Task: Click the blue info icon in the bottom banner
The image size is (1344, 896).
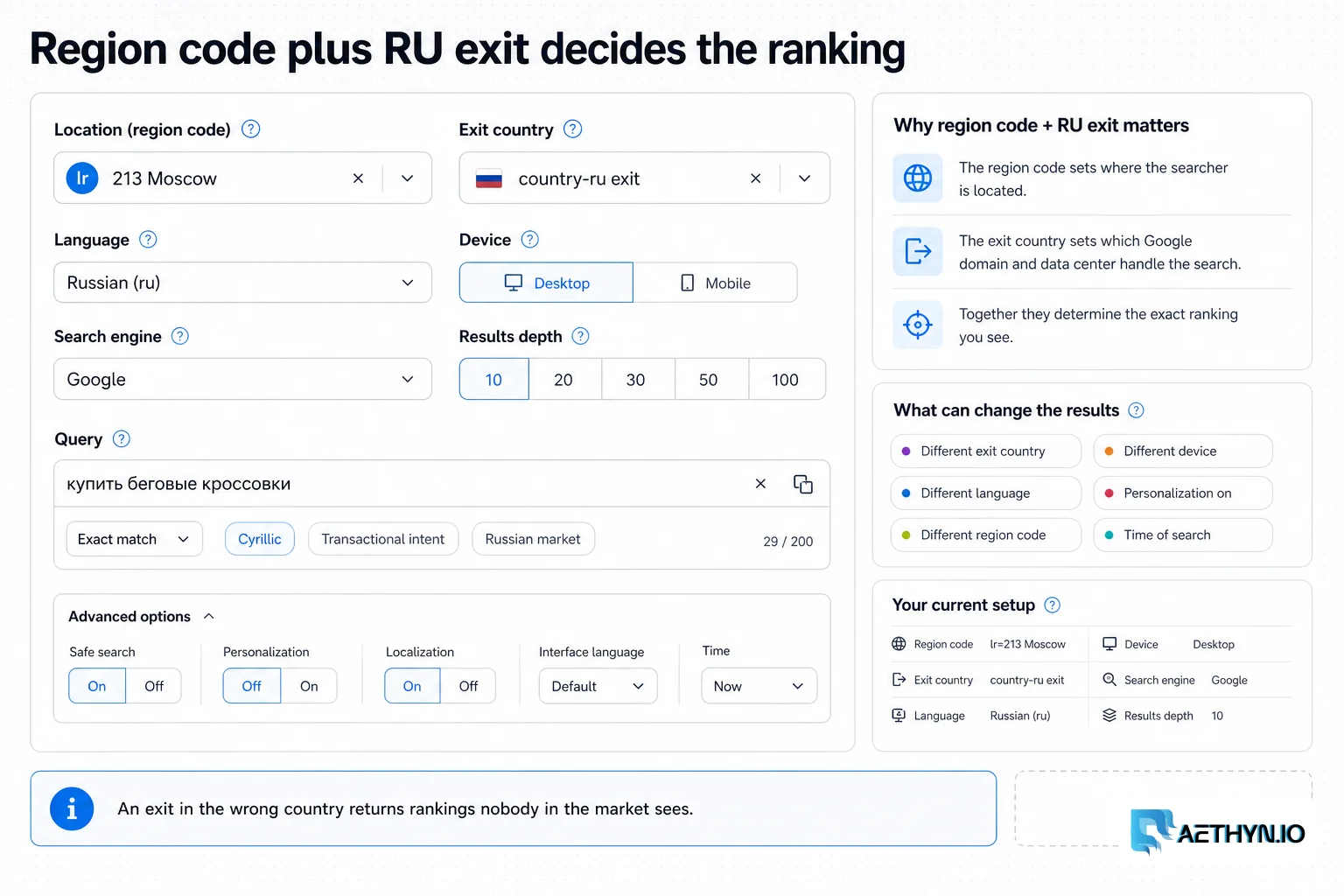Action: 72,809
